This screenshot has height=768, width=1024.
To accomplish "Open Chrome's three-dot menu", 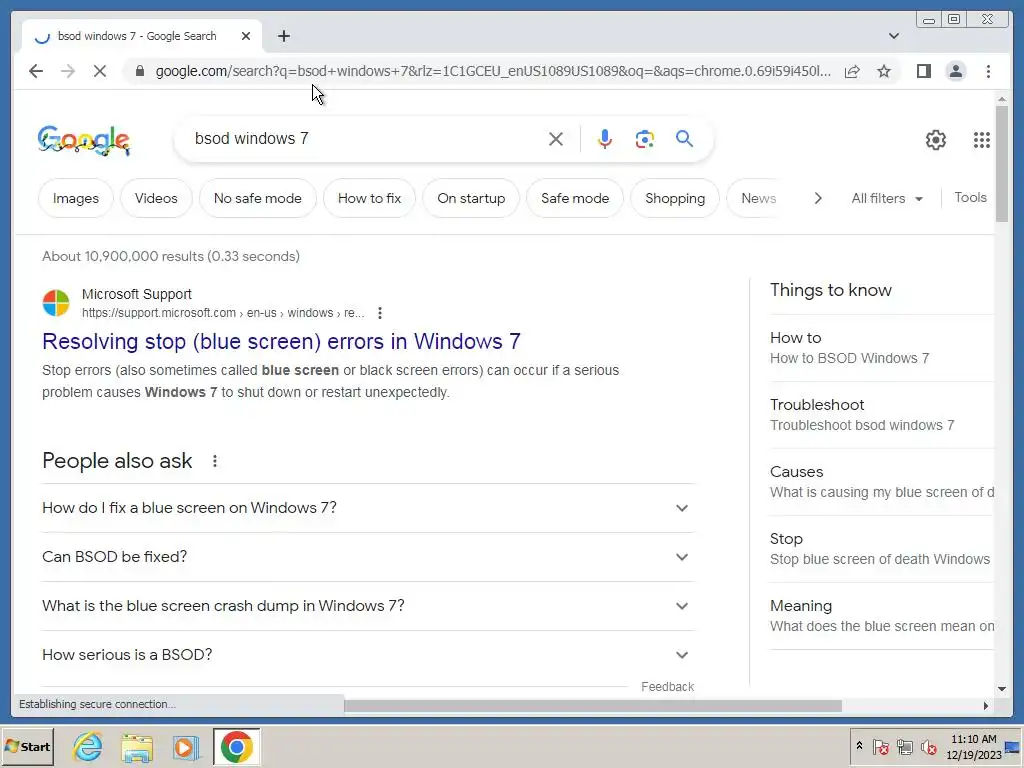I will 988,71.
